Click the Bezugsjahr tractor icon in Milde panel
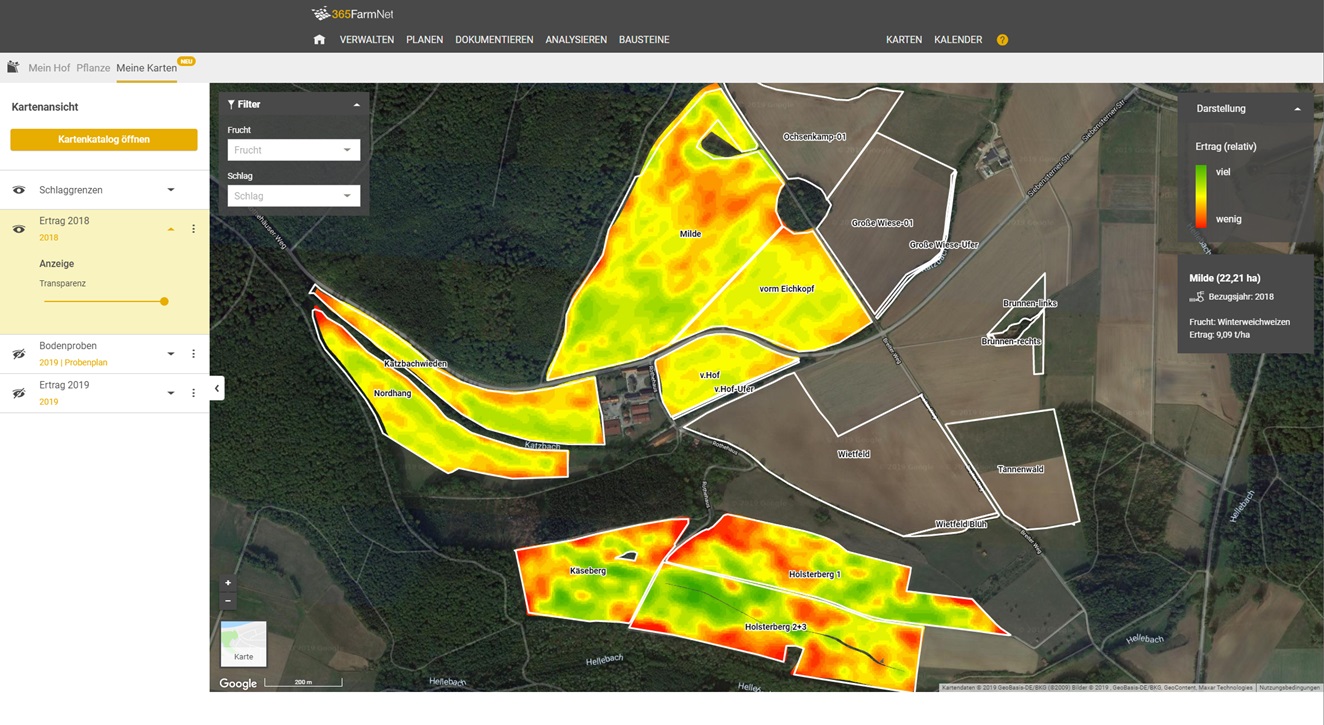Image resolution: width=1324 pixels, height=725 pixels. point(1197,297)
